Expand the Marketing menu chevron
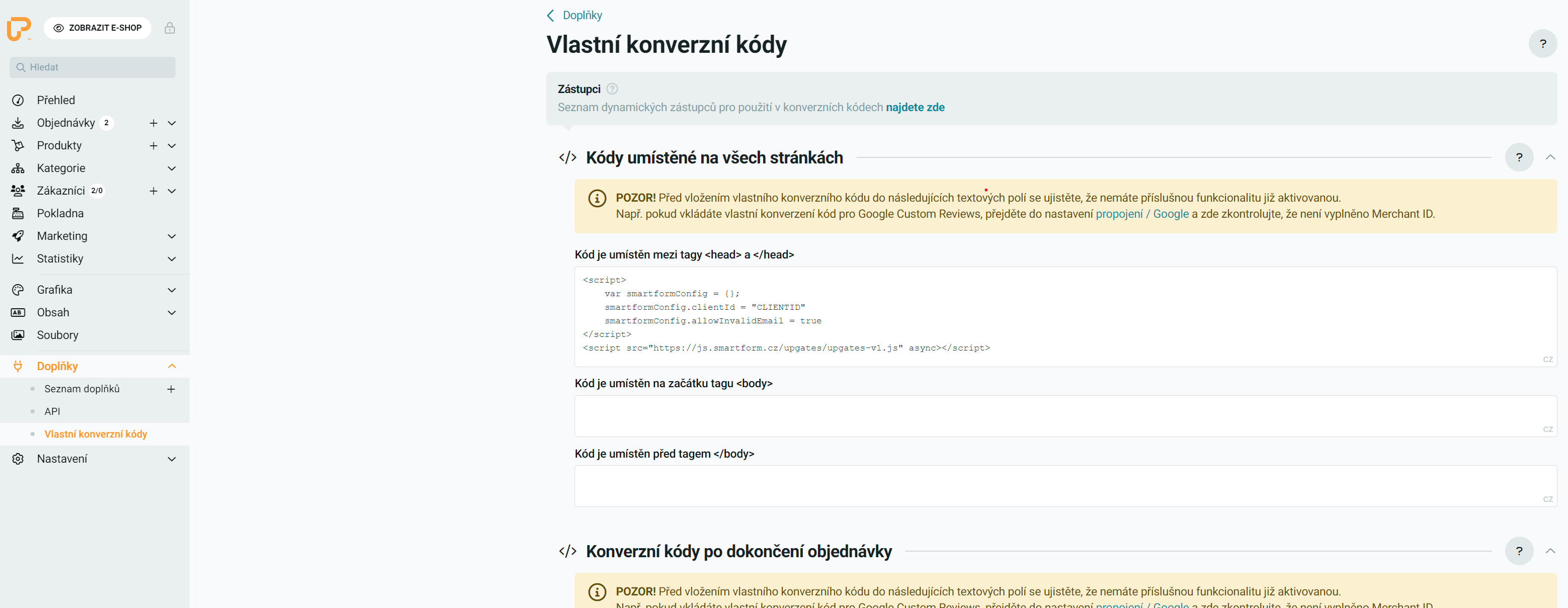This screenshot has width=1568, height=608. pyautogui.click(x=172, y=236)
